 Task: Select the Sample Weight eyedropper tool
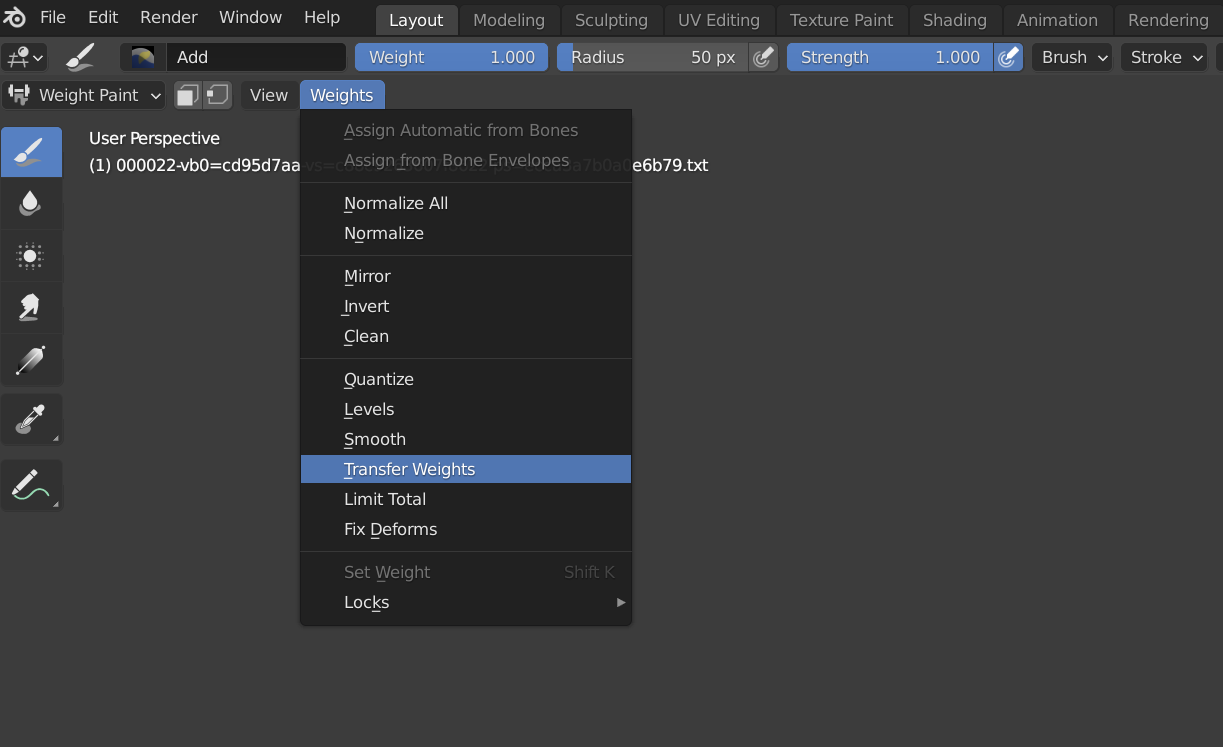pos(31,419)
